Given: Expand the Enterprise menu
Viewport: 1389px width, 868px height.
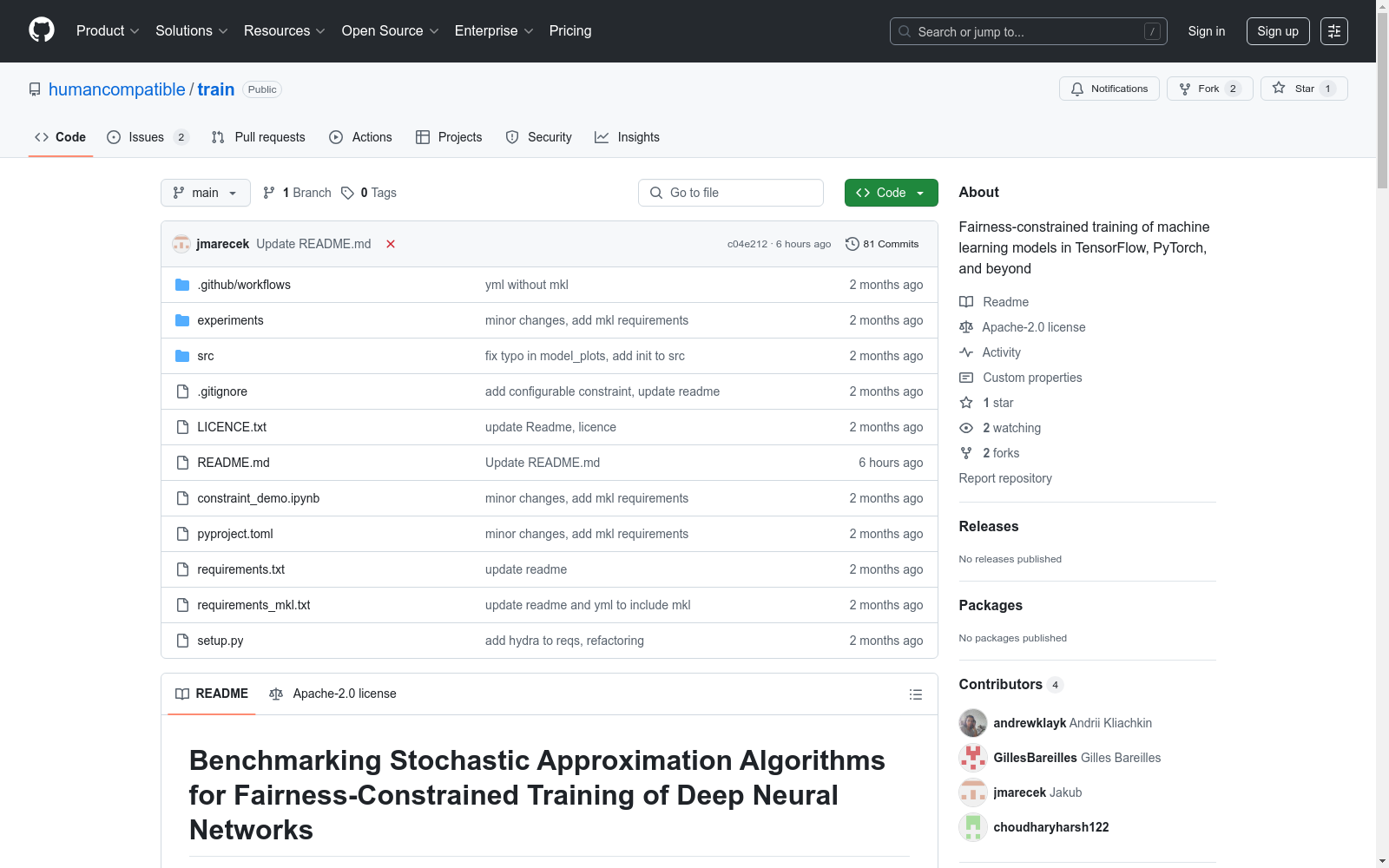Looking at the screenshot, I should tap(494, 30).
